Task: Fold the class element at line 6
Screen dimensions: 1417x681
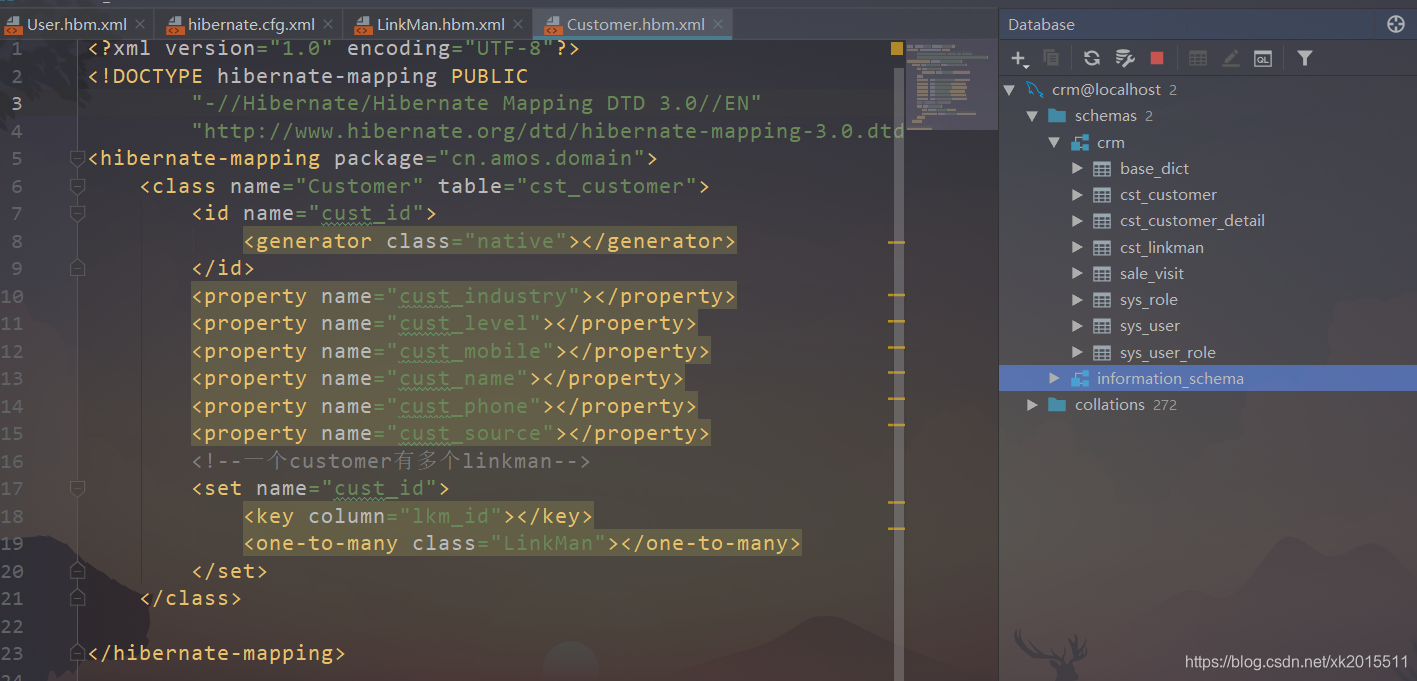Action: coord(77,186)
